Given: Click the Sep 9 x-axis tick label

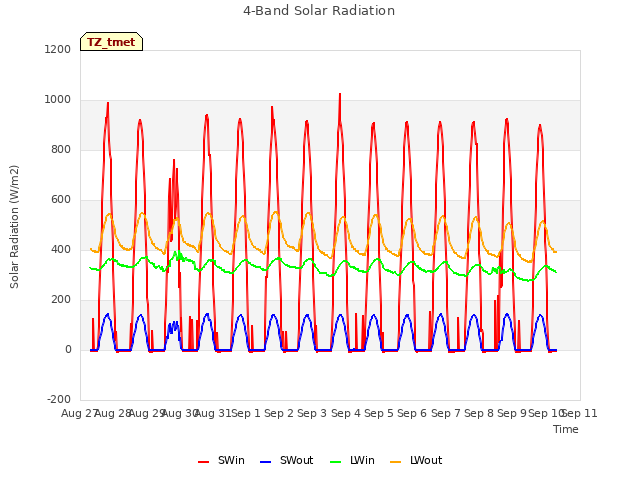Looking at the screenshot, I should [x=512, y=413].
